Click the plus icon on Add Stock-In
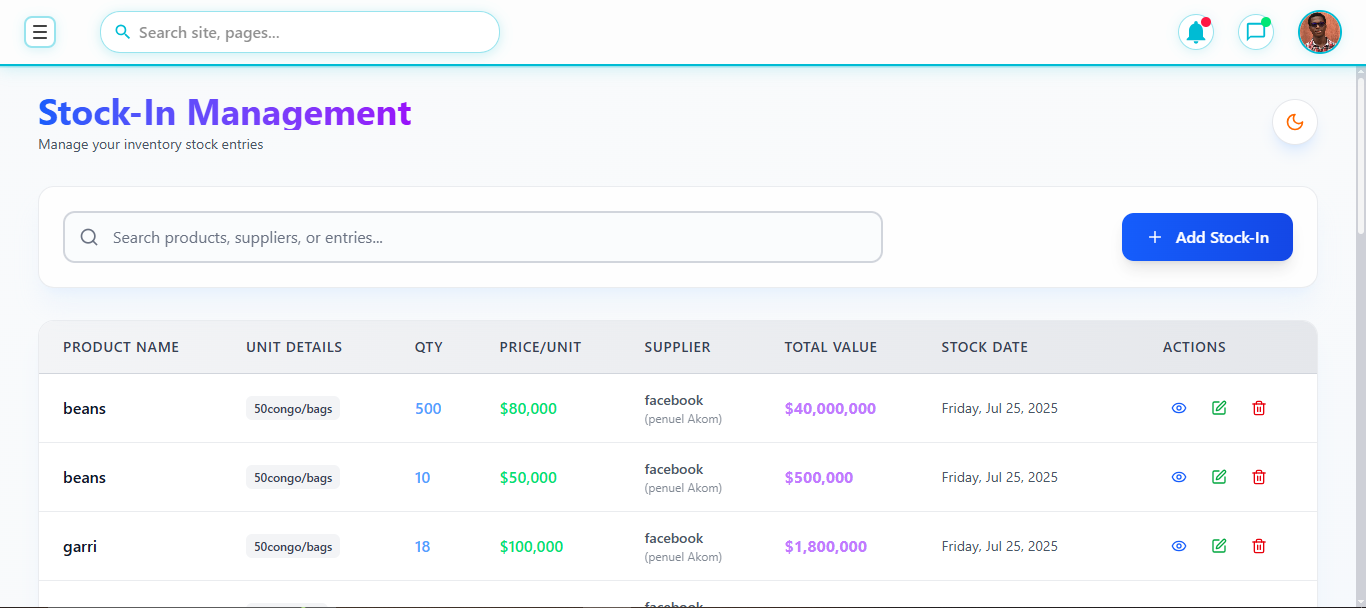Screen dimensions: 1366x608 click(x=1155, y=237)
